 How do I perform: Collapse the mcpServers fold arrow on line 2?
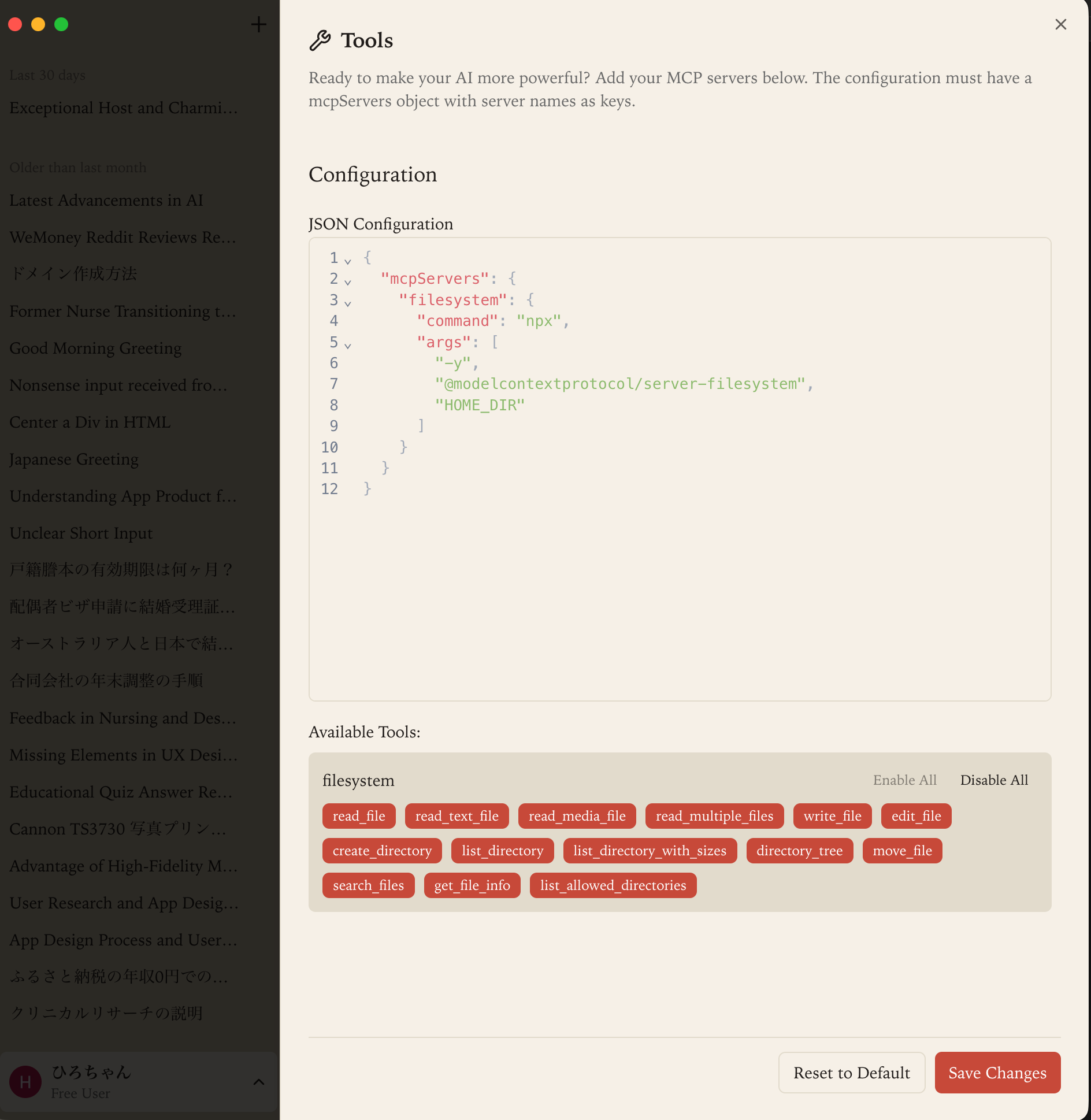[348, 282]
